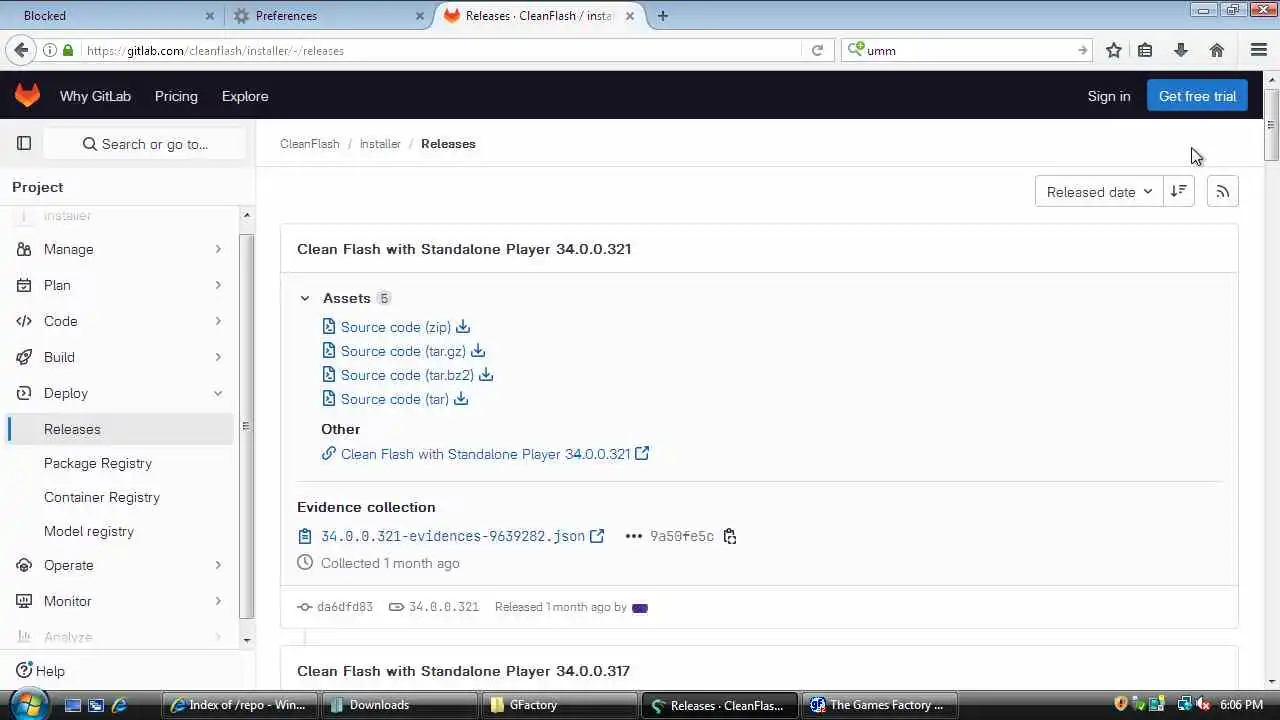Open browser hamburger menu

click(x=1259, y=50)
